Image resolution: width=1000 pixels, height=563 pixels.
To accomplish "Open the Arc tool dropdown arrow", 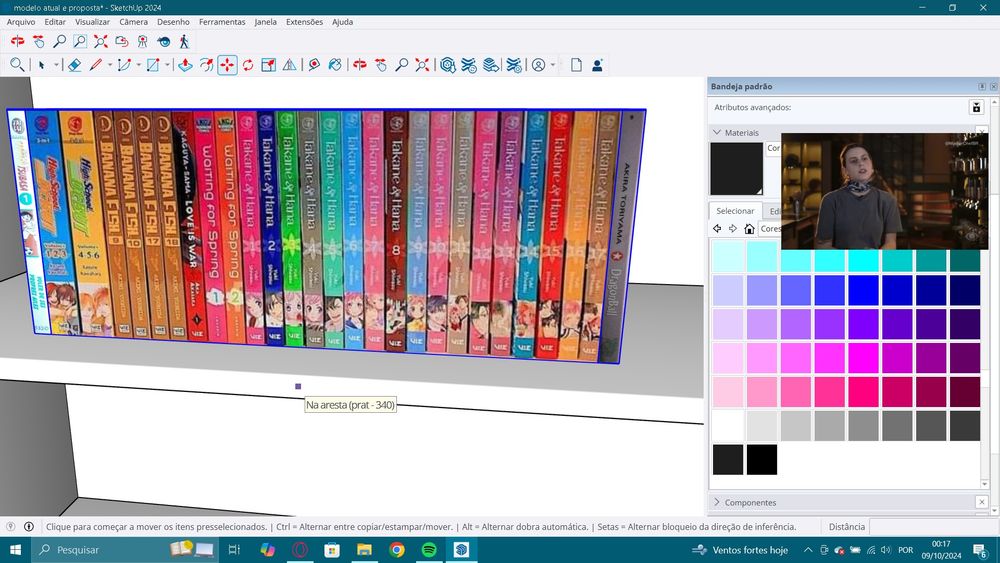I will click(138, 65).
